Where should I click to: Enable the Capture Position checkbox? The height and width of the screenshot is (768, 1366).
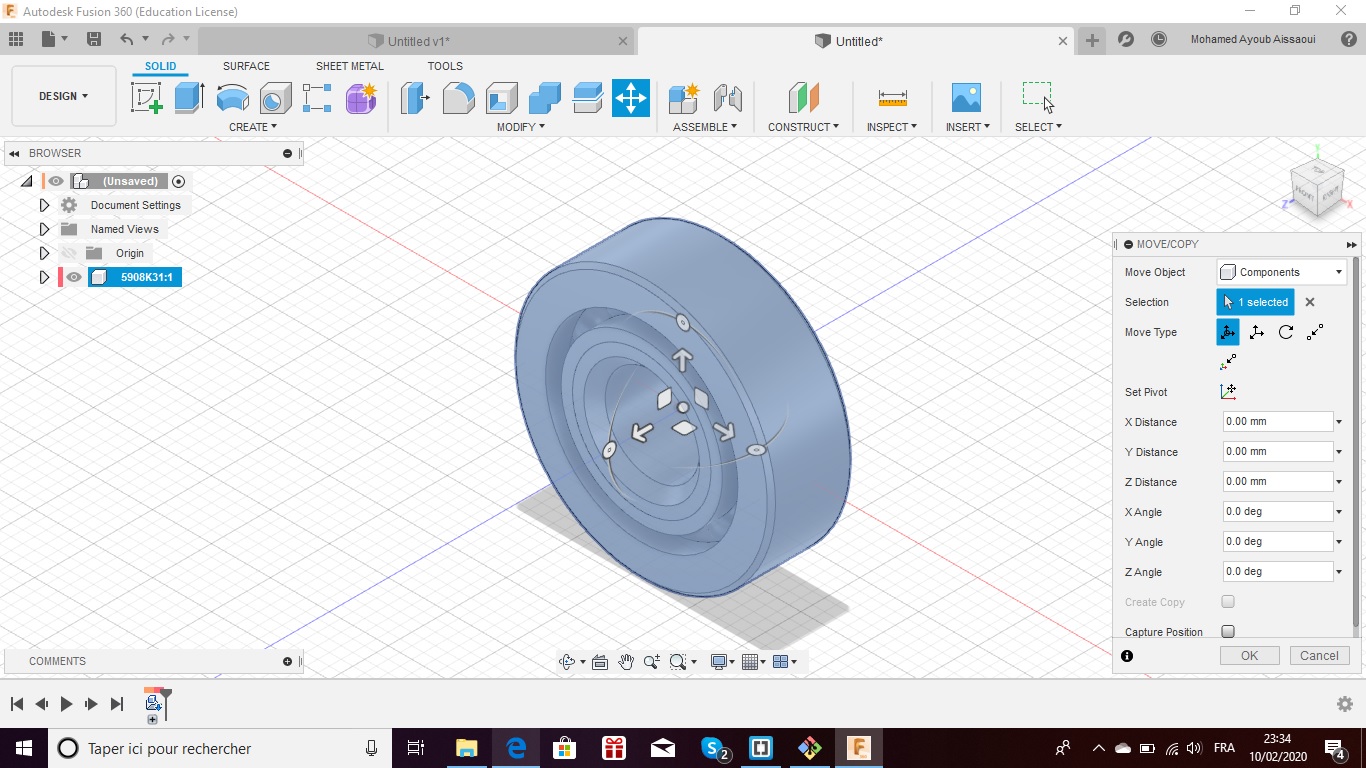tap(1228, 632)
